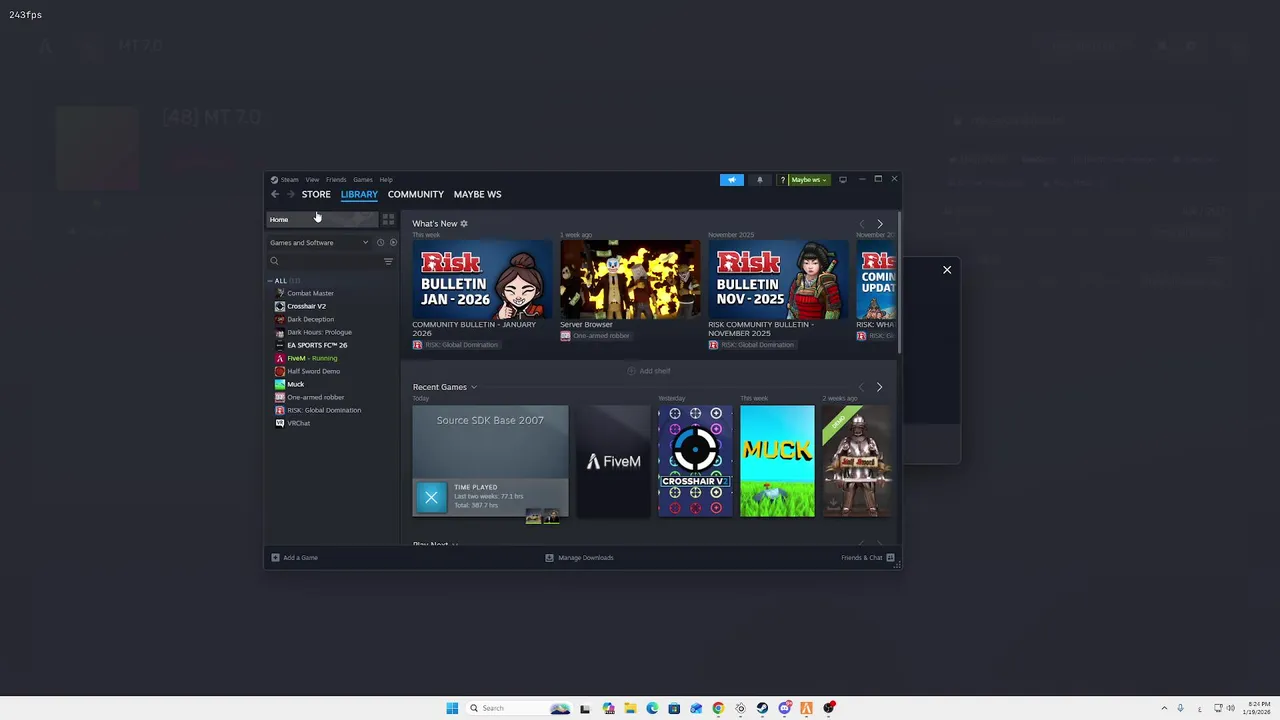Go back with the Steam back arrow

tap(275, 194)
